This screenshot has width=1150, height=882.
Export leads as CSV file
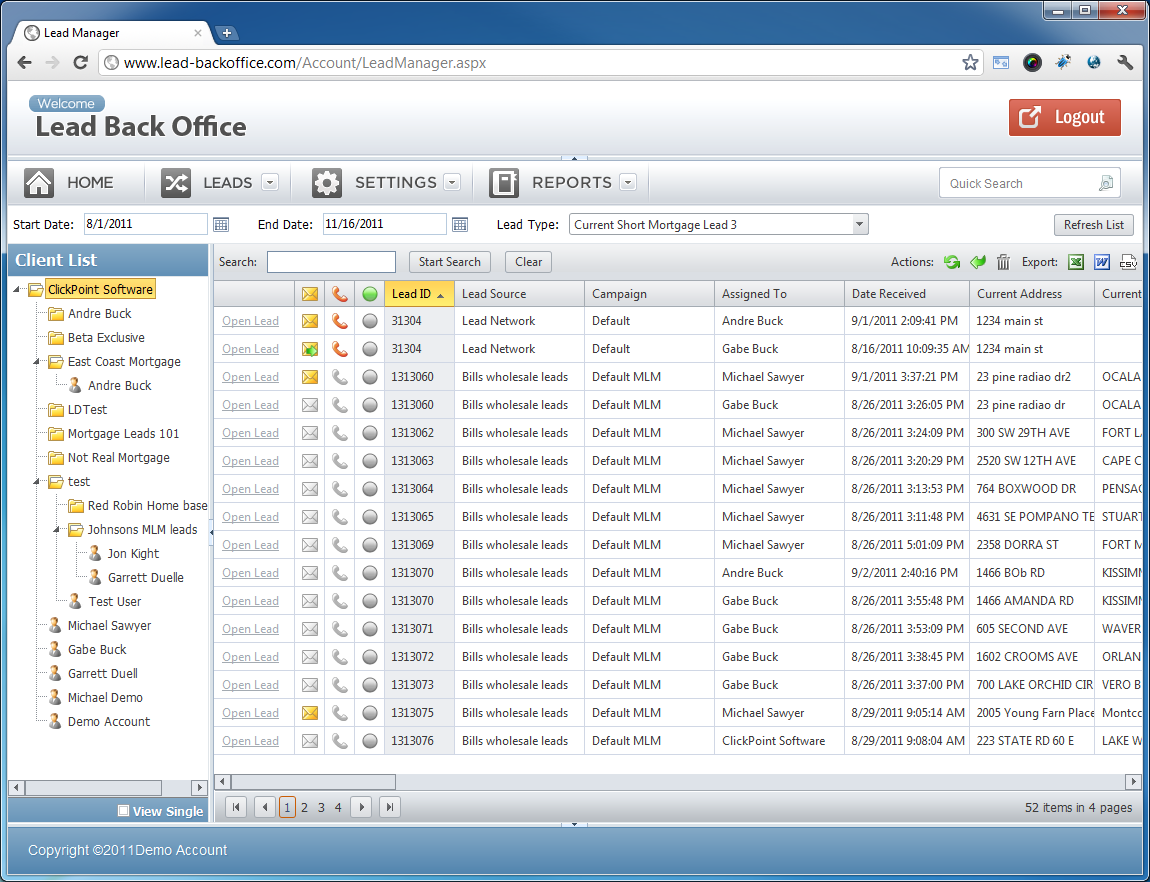click(1128, 262)
